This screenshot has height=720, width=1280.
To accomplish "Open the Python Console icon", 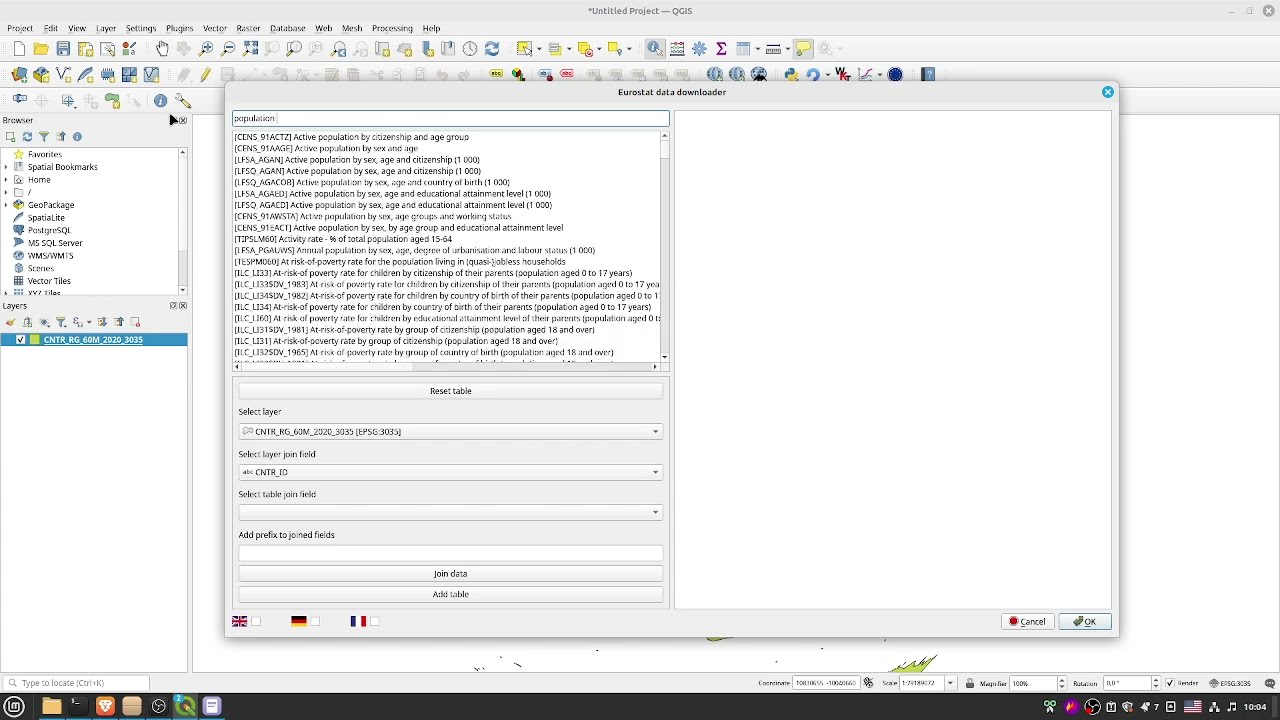I will (791, 74).
